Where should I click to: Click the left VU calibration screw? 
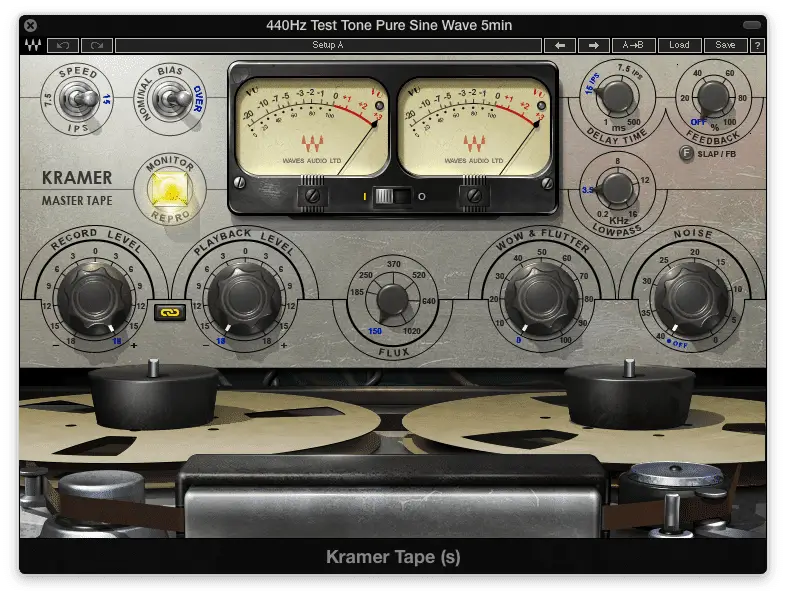(312, 195)
